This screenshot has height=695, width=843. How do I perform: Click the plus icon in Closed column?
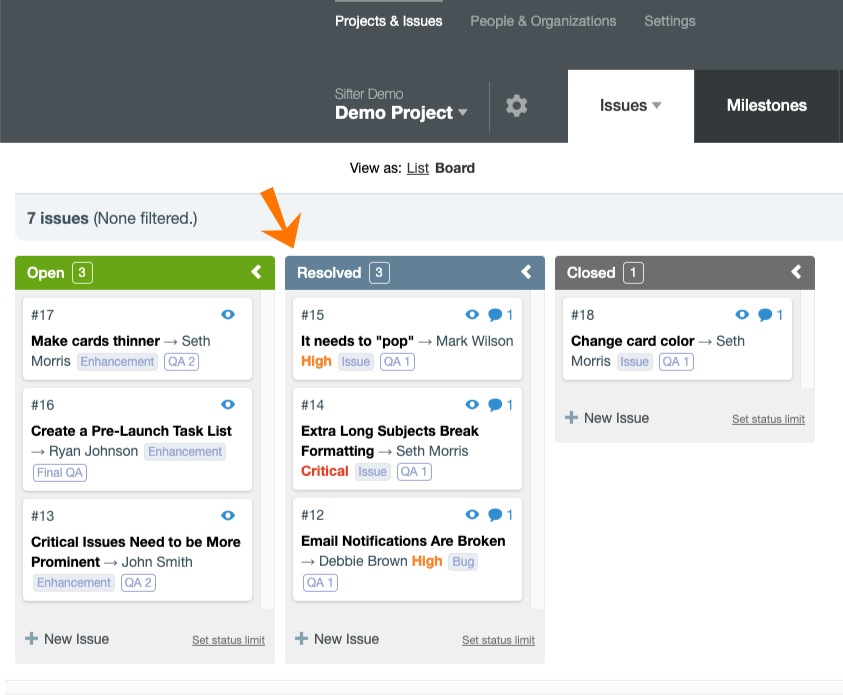click(571, 417)
